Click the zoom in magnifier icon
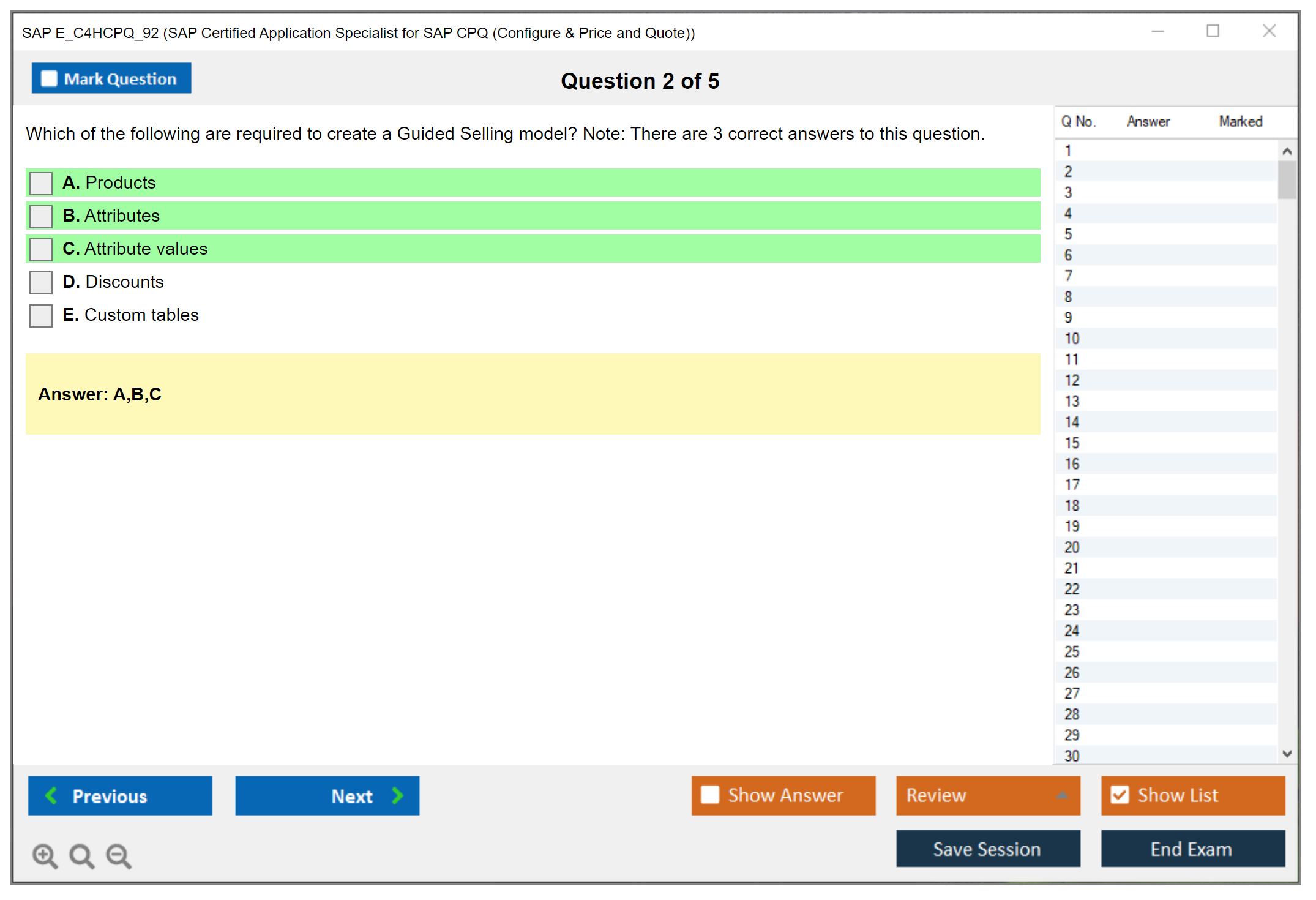Screen dimensions: 1316x900 tap(45, 855)
